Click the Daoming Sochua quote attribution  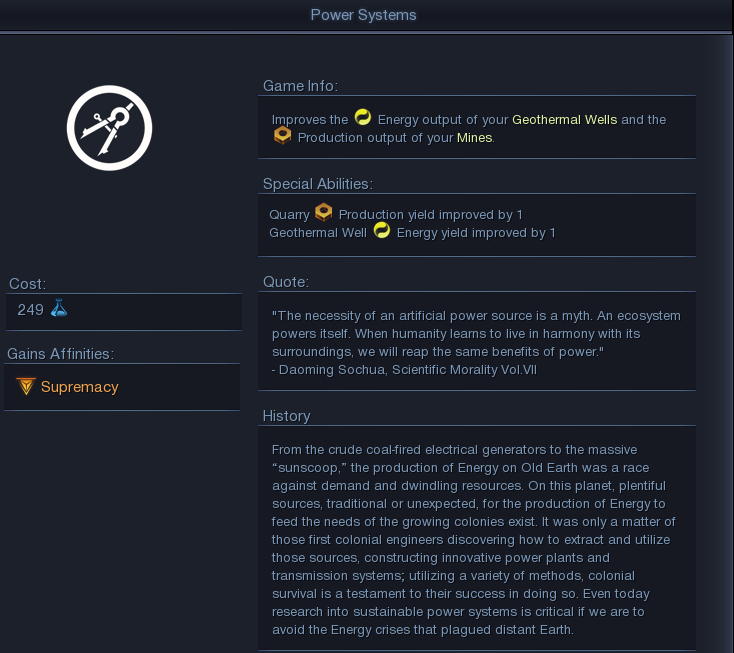click(404, 370)
